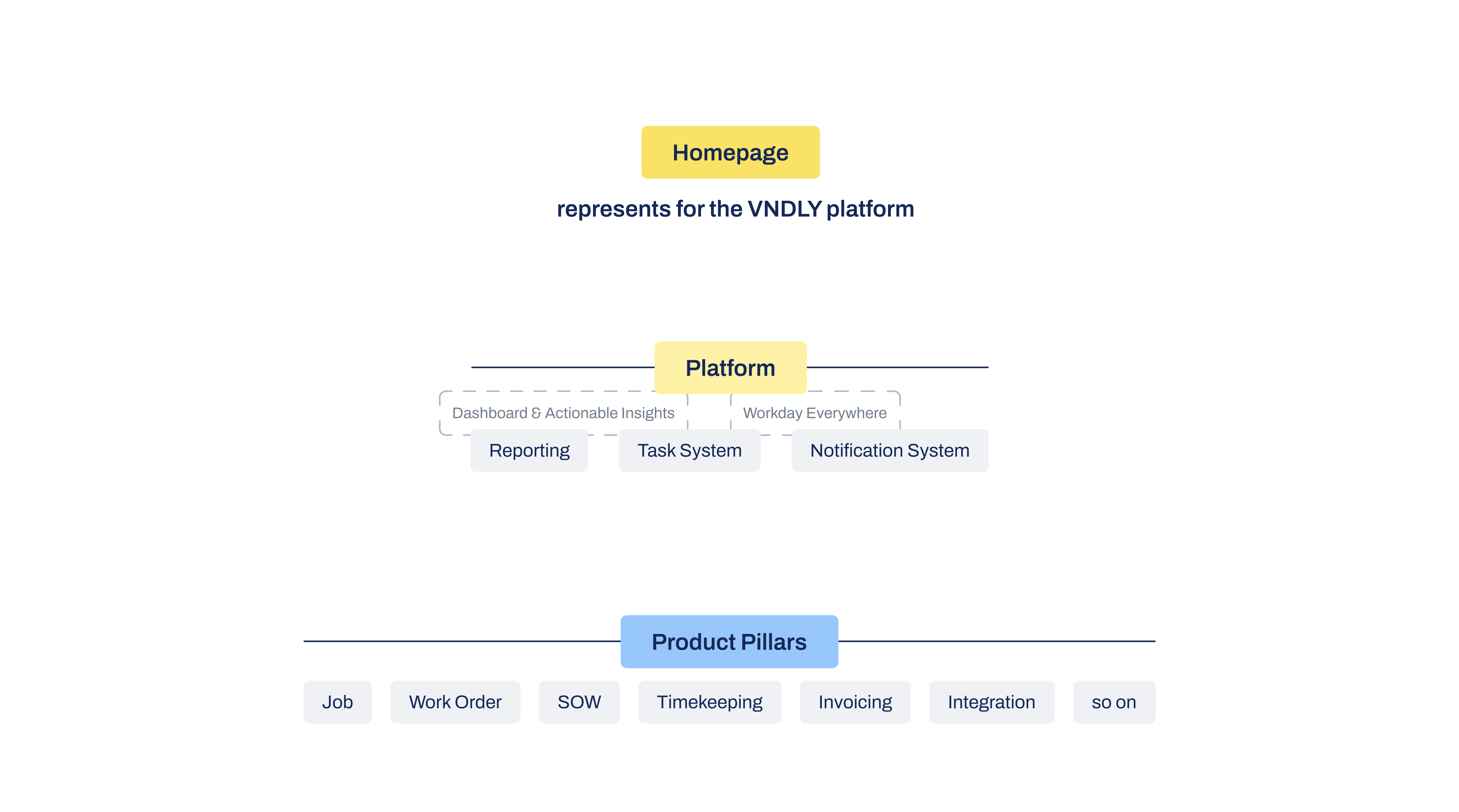
Task: Click the Platform heading box
Action: (730, 368)
